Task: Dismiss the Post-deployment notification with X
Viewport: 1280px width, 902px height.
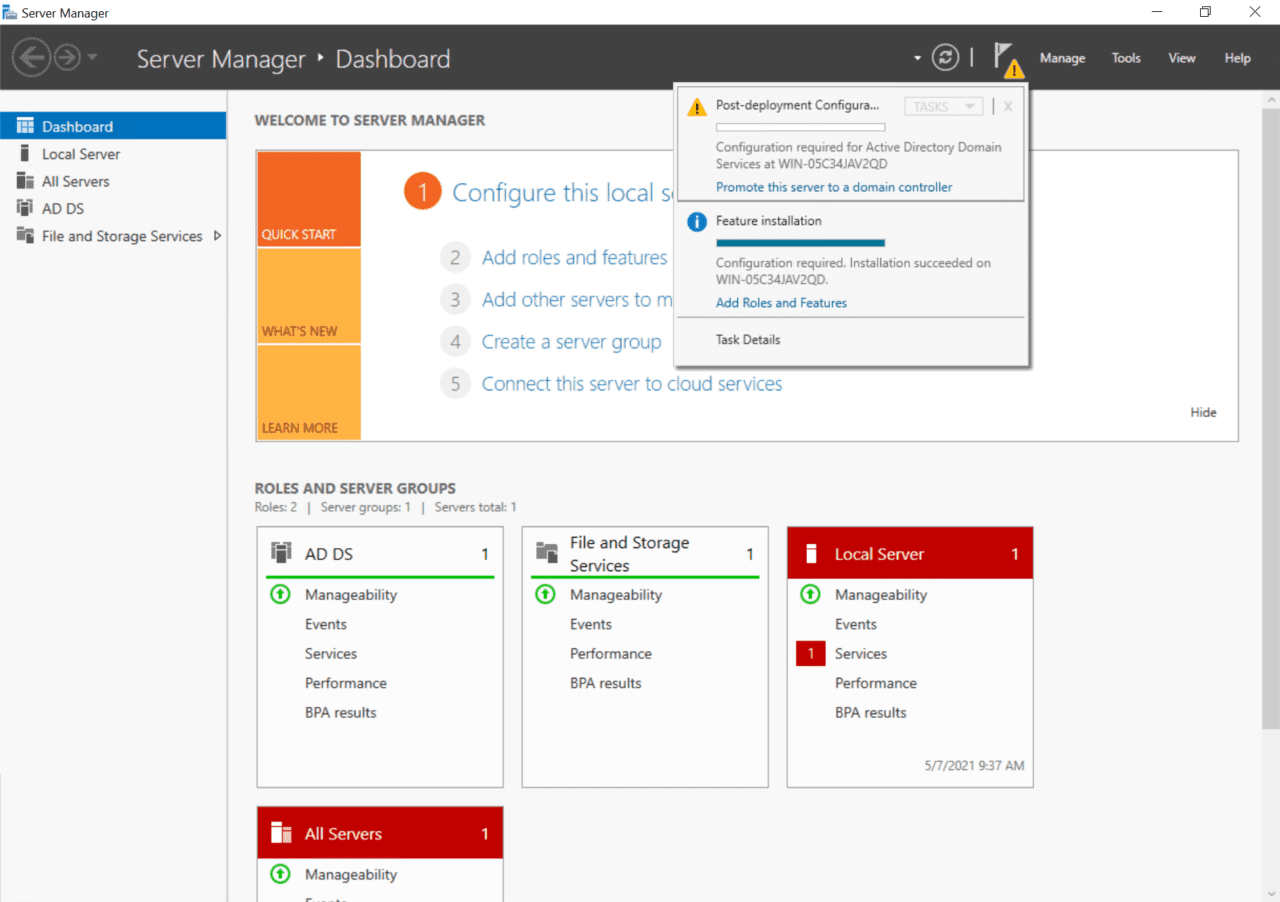Action: pos(1008,106)
